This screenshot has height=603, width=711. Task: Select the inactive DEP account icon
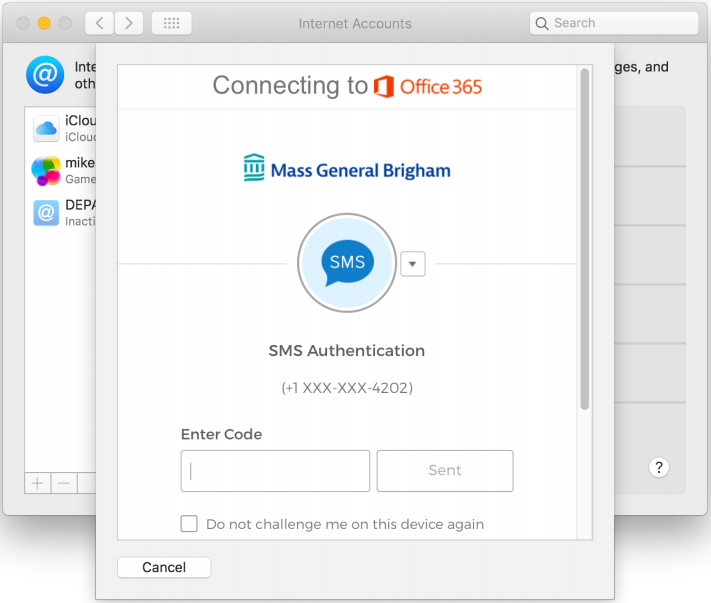(46, 213)
